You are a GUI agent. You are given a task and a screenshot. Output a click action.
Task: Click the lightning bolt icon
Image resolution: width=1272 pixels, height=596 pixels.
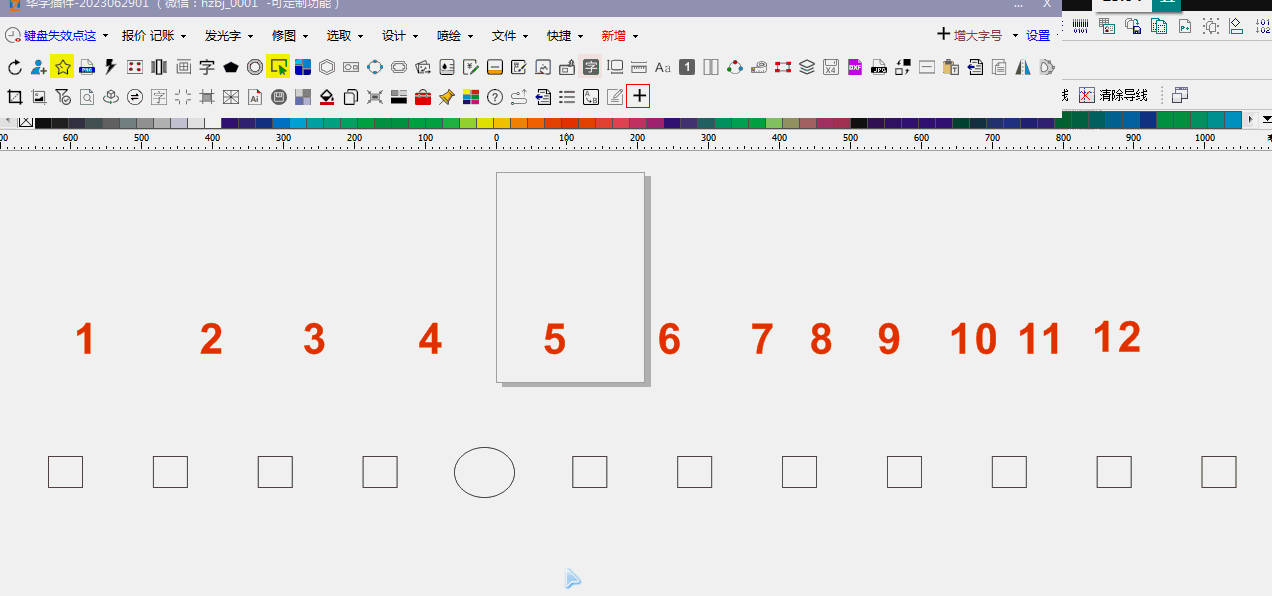coord(110,67)
